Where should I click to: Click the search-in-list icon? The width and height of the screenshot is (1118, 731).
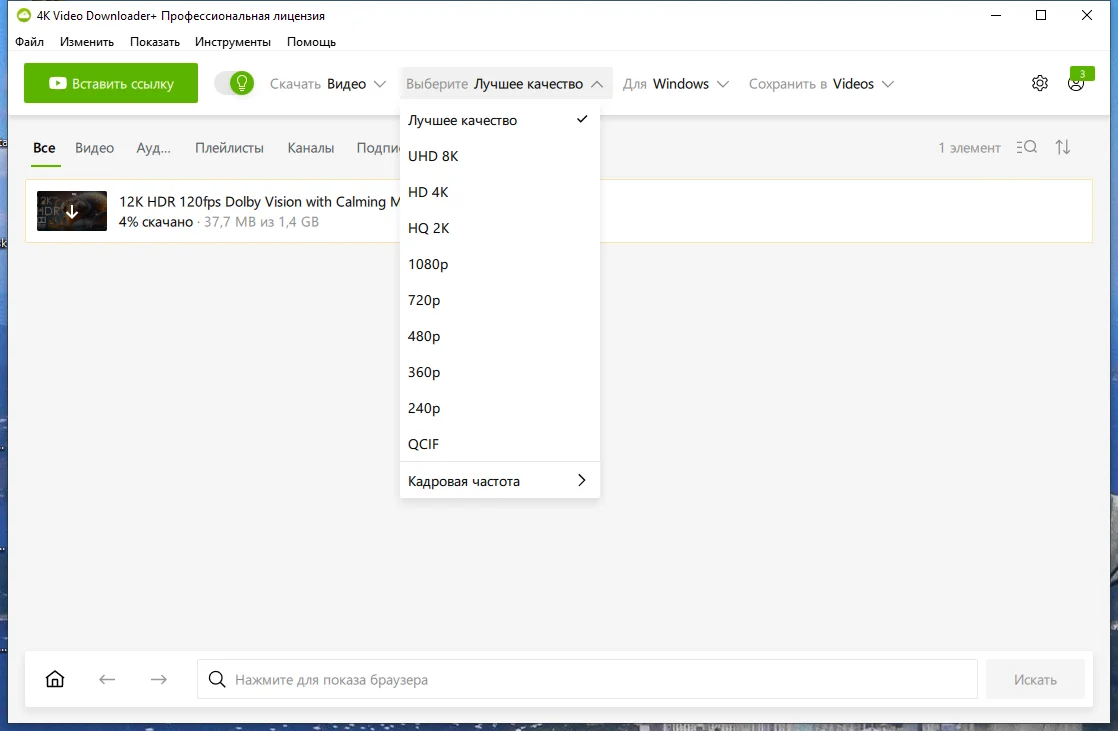[x=1027, y=147]
